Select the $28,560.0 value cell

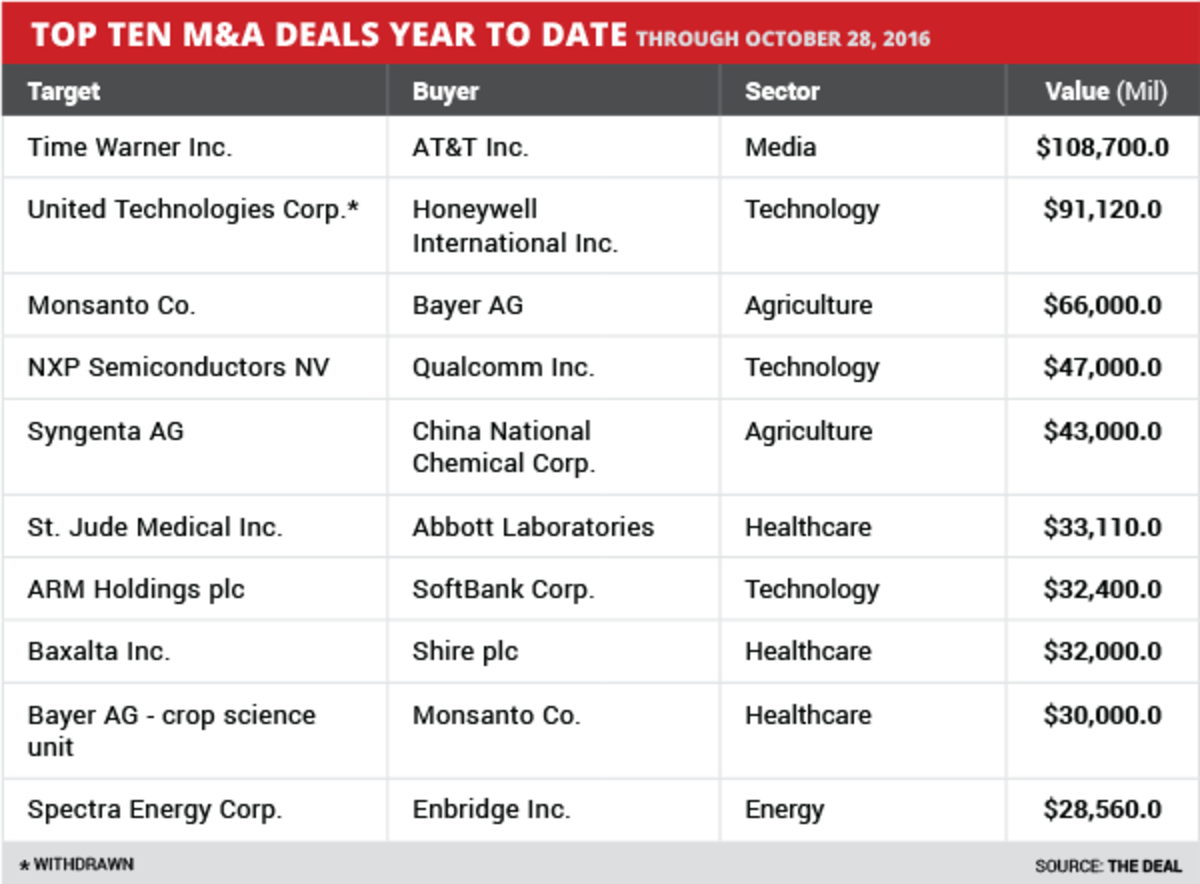(1102, 809)
